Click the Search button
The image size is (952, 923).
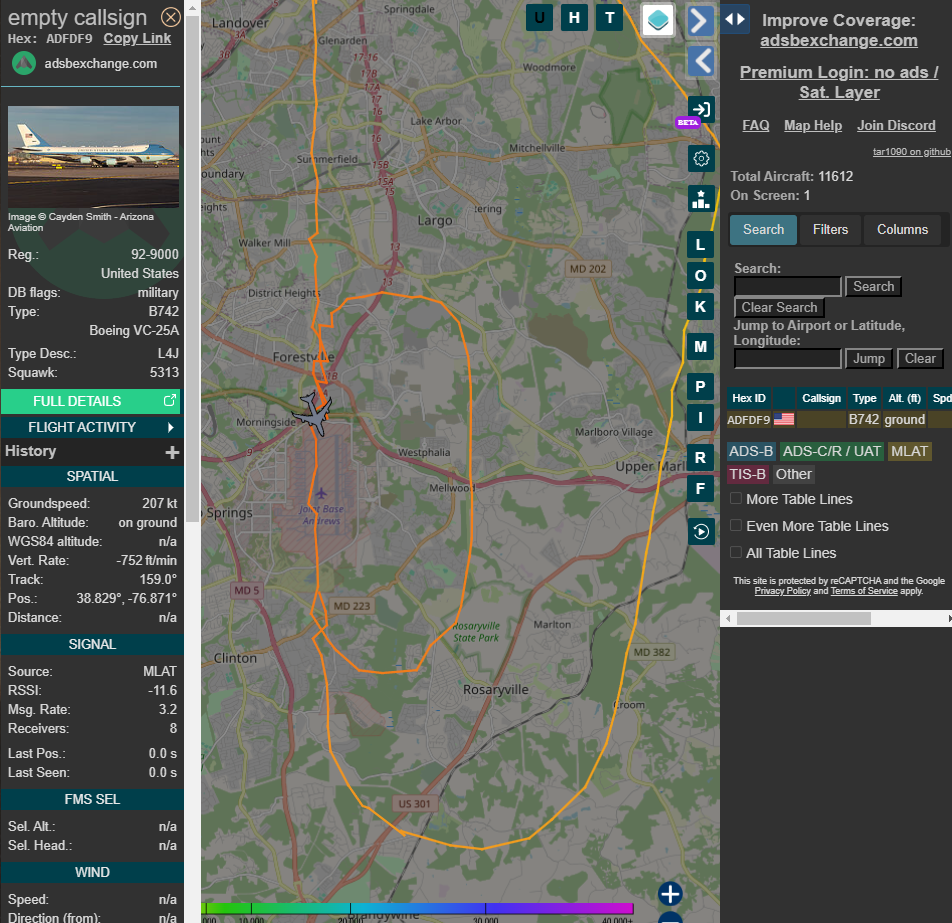873,286
